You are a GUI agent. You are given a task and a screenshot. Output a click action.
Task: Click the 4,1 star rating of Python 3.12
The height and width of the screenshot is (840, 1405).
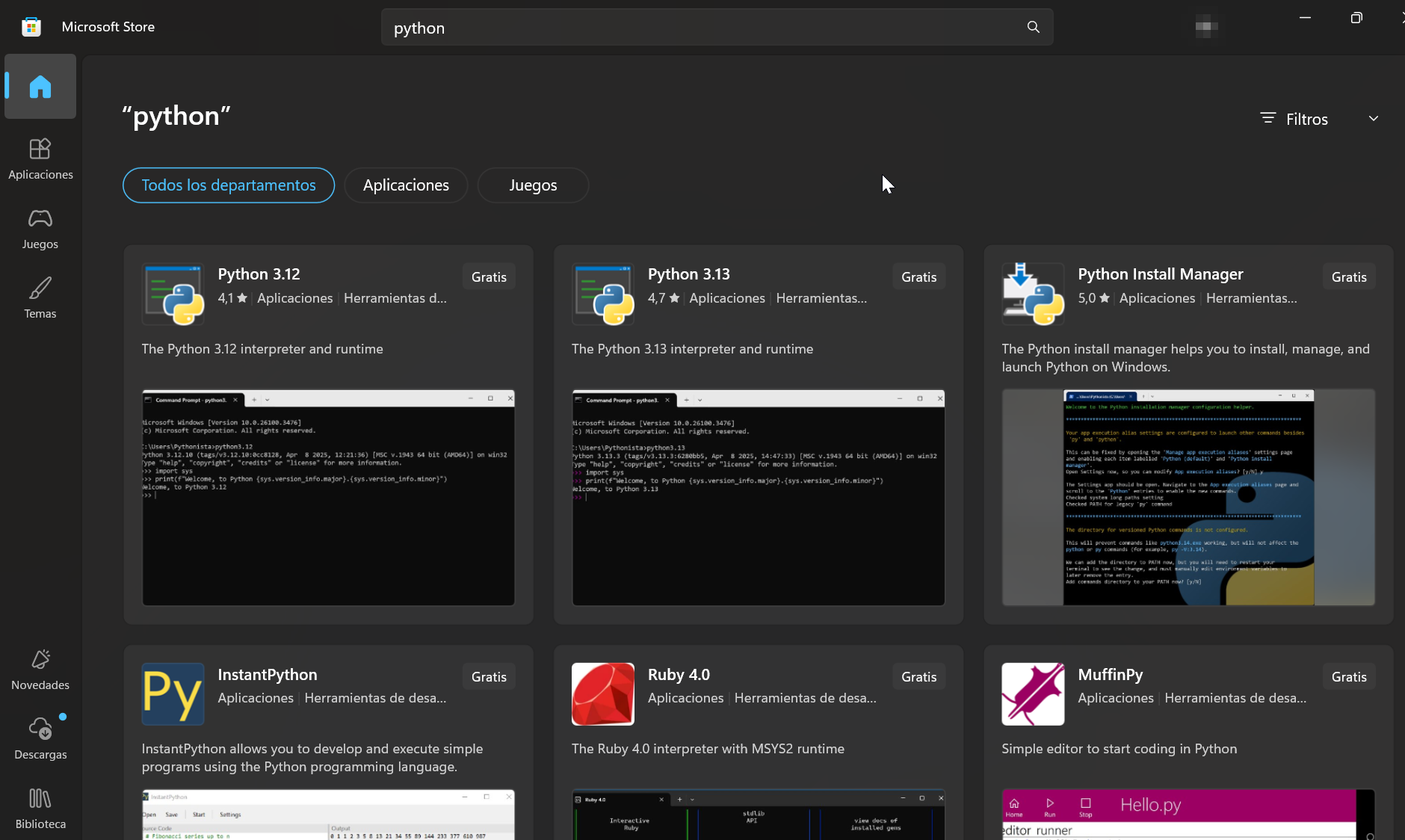pos(232,298)
